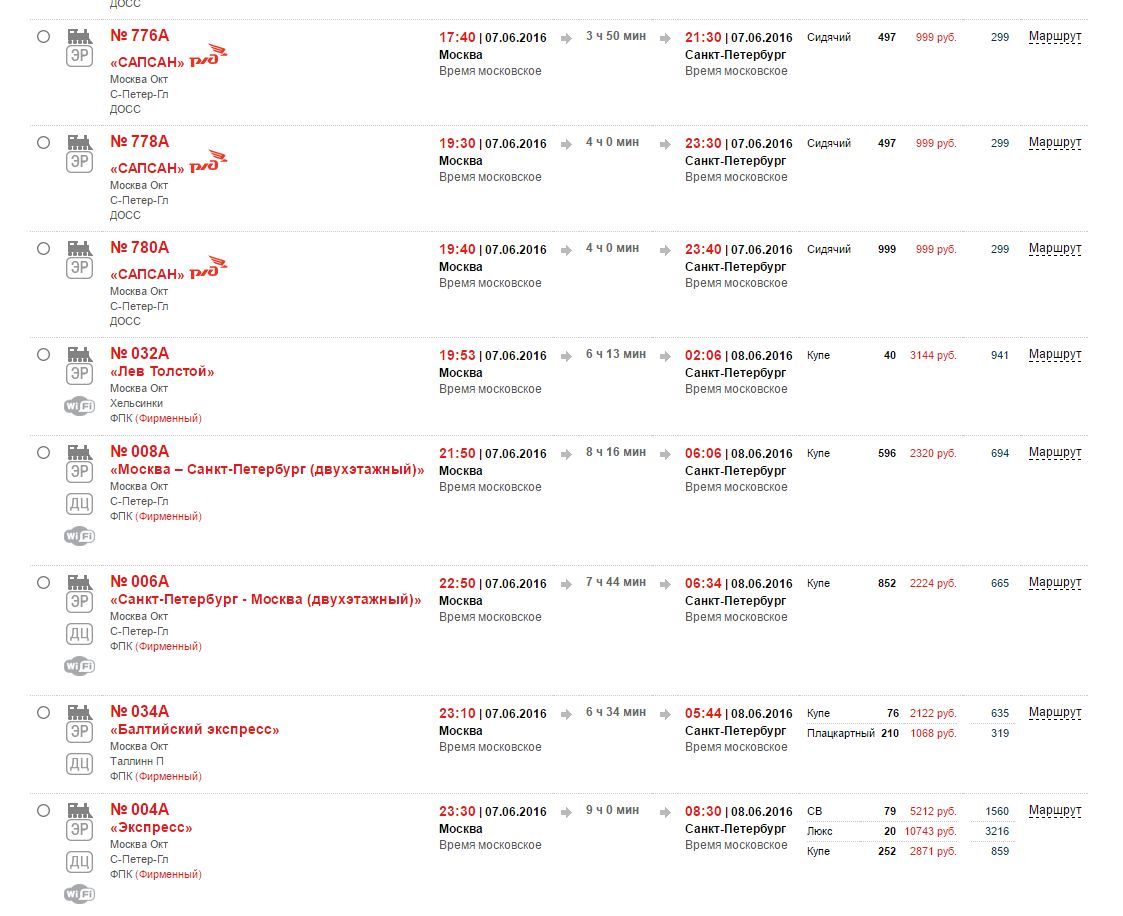Click Плацкартный 1068 руб. price on train 034А

pos(932,734)
